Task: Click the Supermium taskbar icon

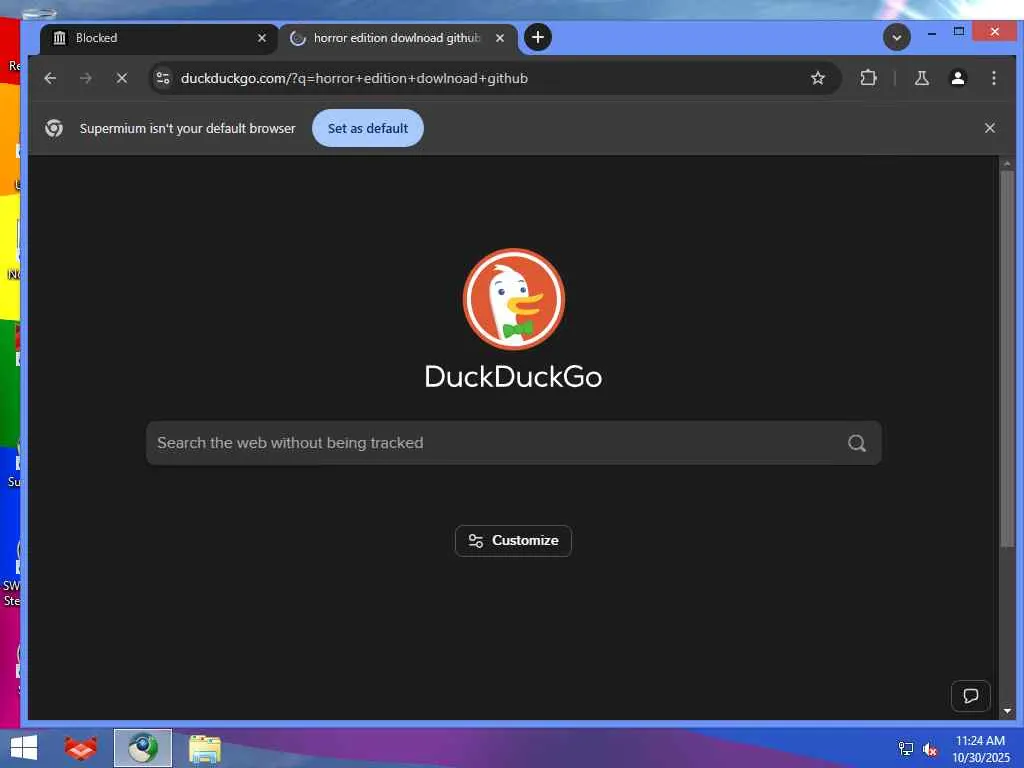Action: (x=142, y=748)
